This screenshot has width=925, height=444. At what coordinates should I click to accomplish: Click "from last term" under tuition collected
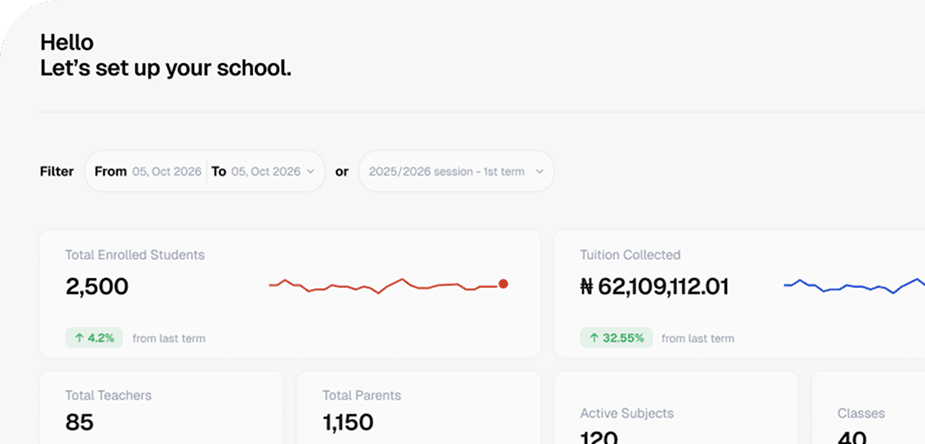(x=698, y=338)
